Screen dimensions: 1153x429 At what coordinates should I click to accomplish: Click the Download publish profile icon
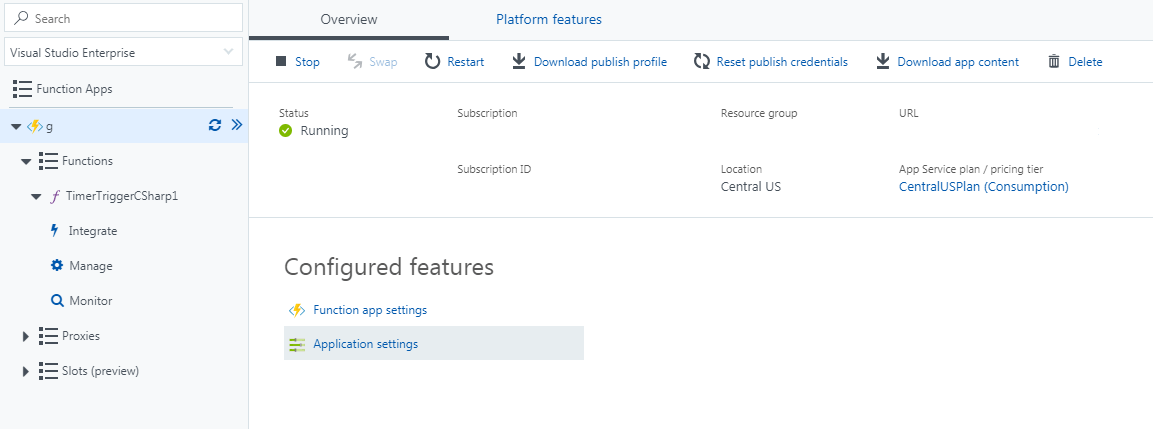(519, 62)
